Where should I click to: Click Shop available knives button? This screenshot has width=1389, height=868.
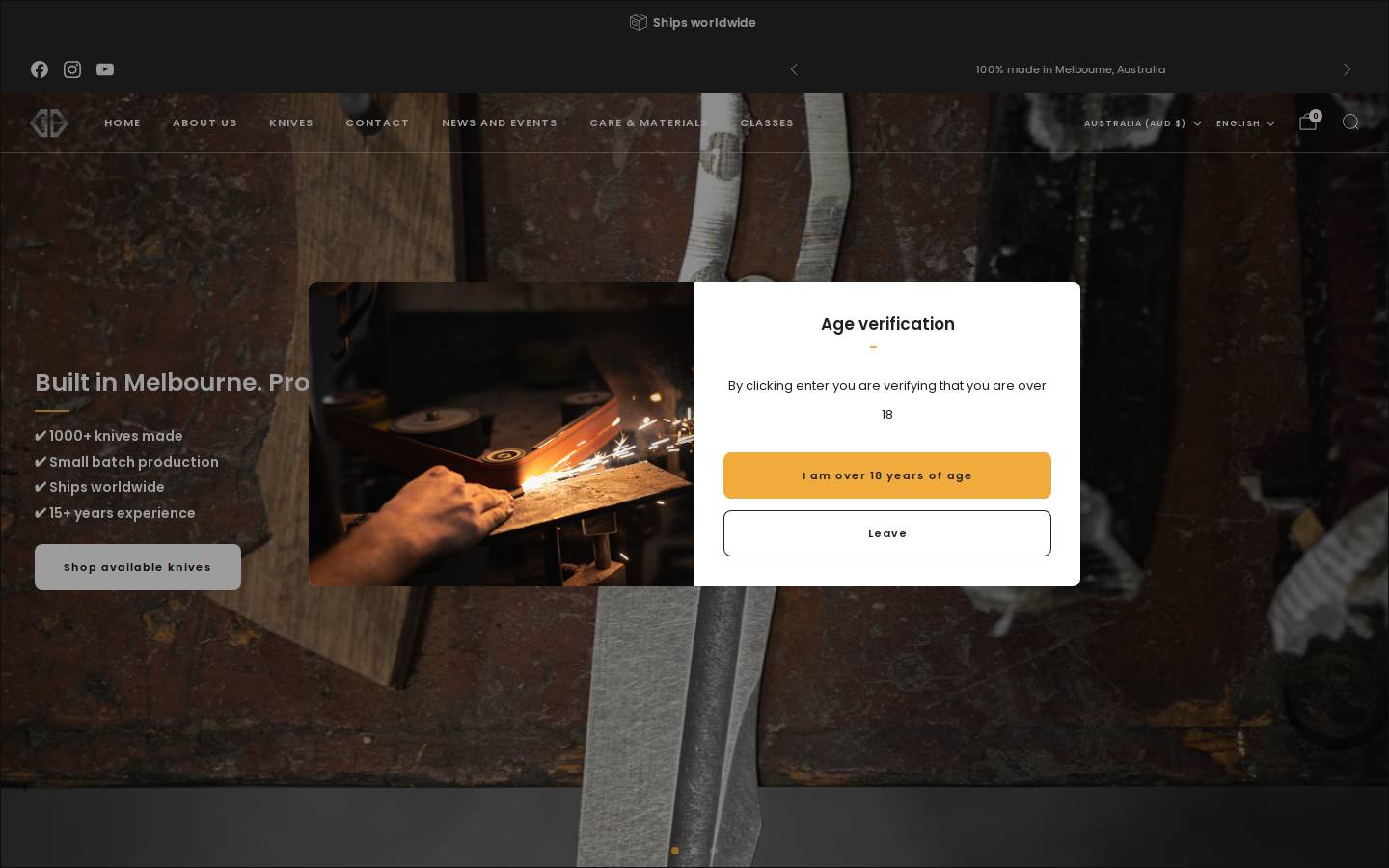tap(138, 567)
